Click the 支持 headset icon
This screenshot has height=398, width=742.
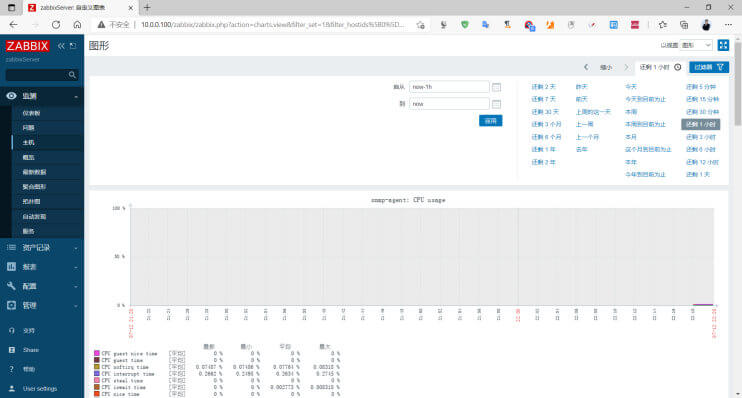[x=12, y=330]
